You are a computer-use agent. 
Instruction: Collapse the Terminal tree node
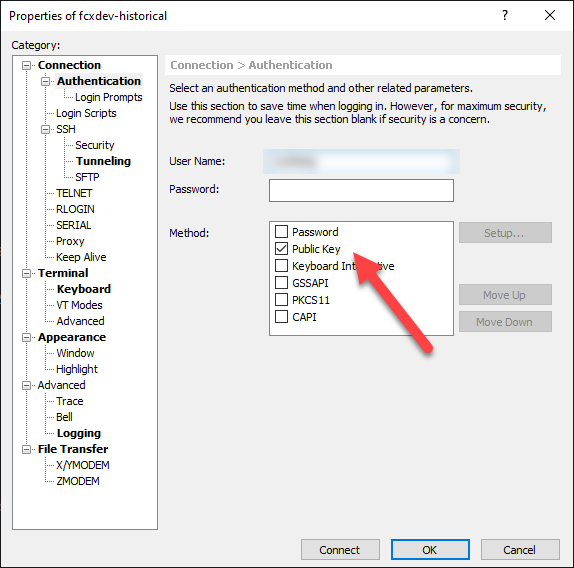(26, 273)
